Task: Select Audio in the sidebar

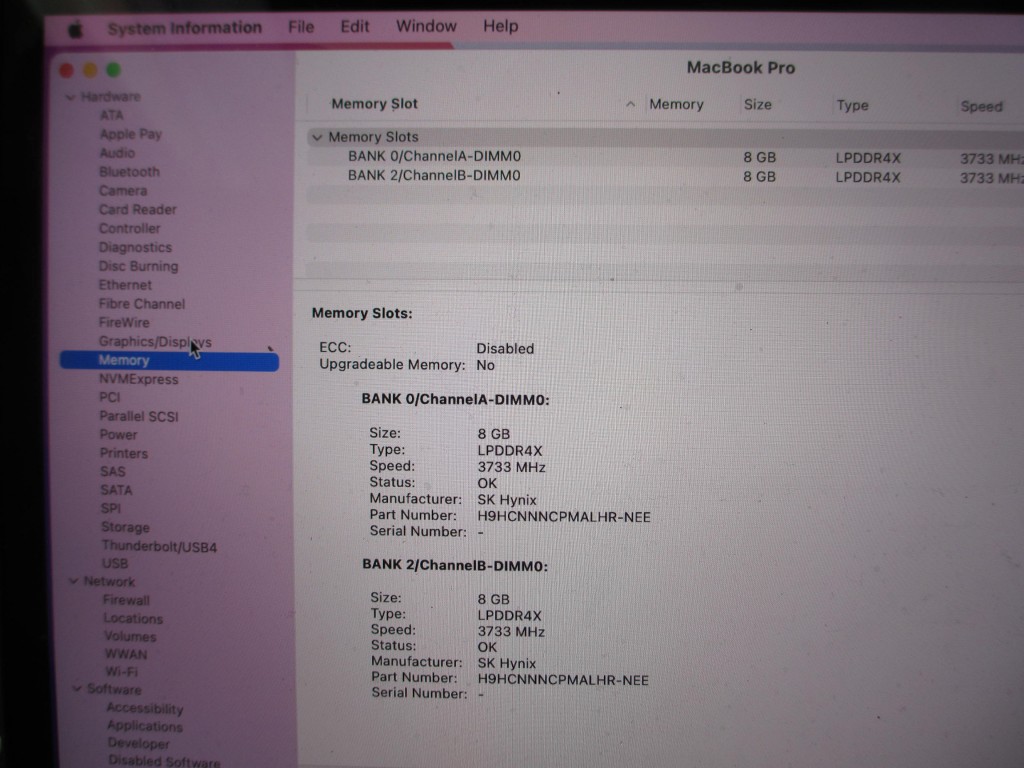Action: pyautogui.click(x=117, y=153)
